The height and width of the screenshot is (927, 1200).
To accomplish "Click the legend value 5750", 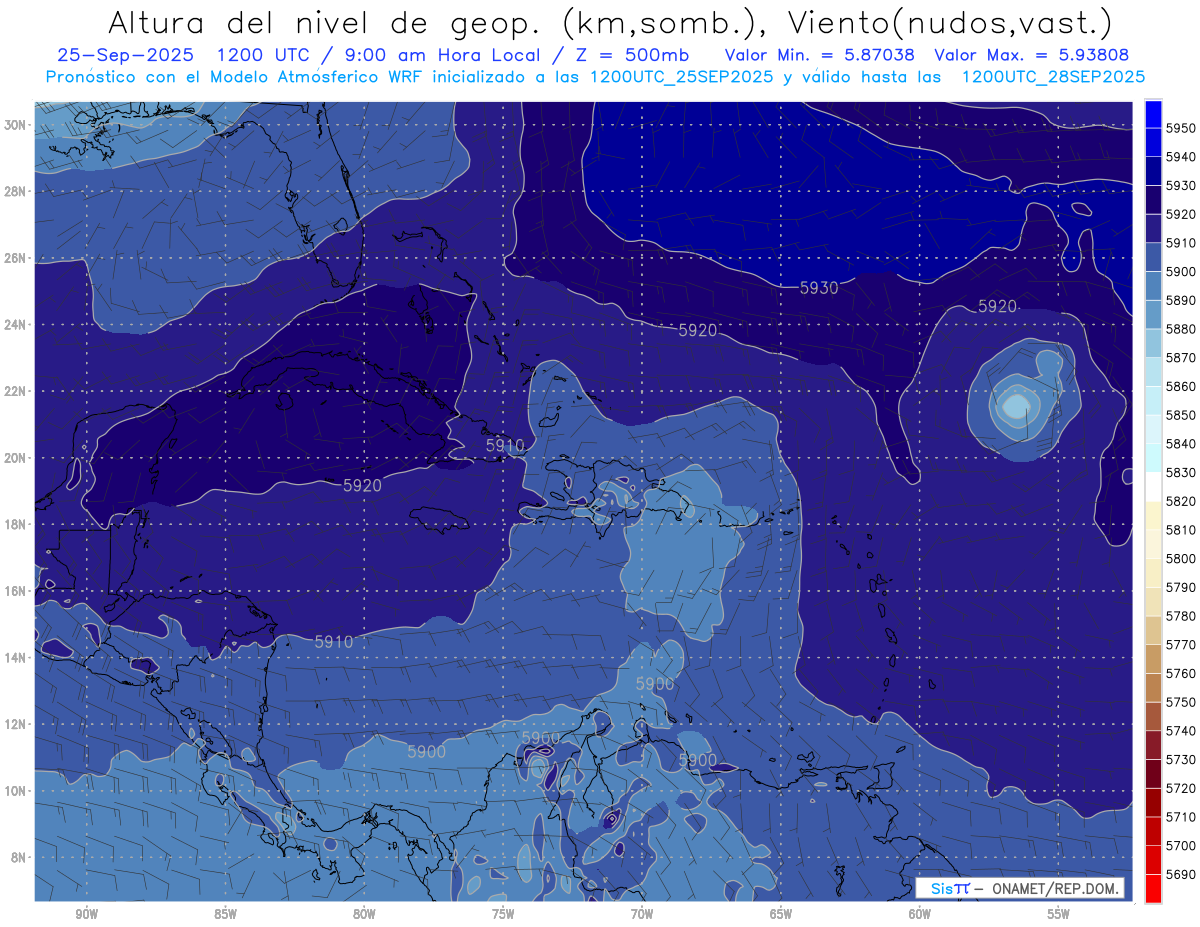I will click(x=1181, y=702).
